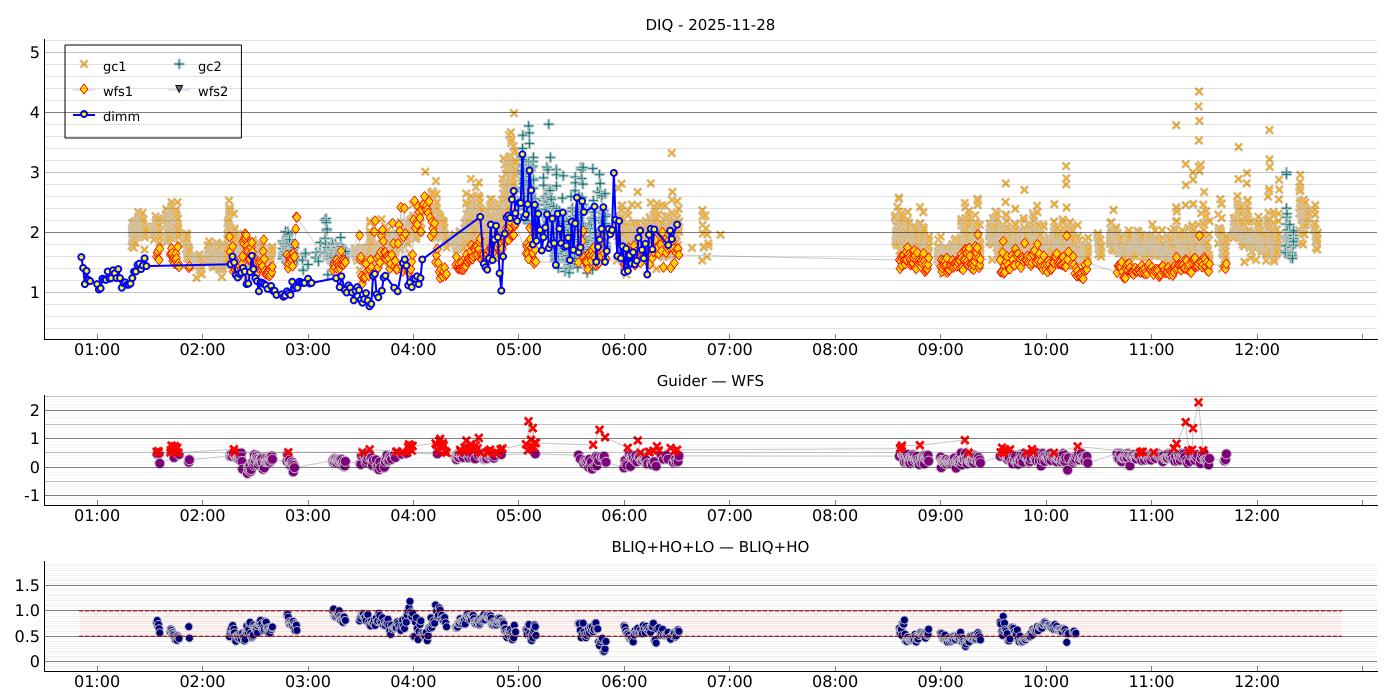Click the 01:00 tick in BLIQ panel
This screenshot has width=1400, height=700.
click(97, 682)
